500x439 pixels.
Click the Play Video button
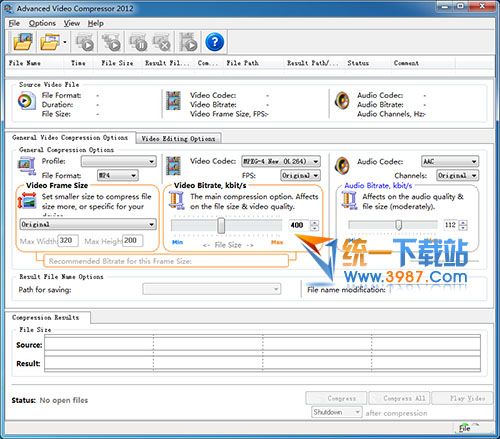coord(462,398)
